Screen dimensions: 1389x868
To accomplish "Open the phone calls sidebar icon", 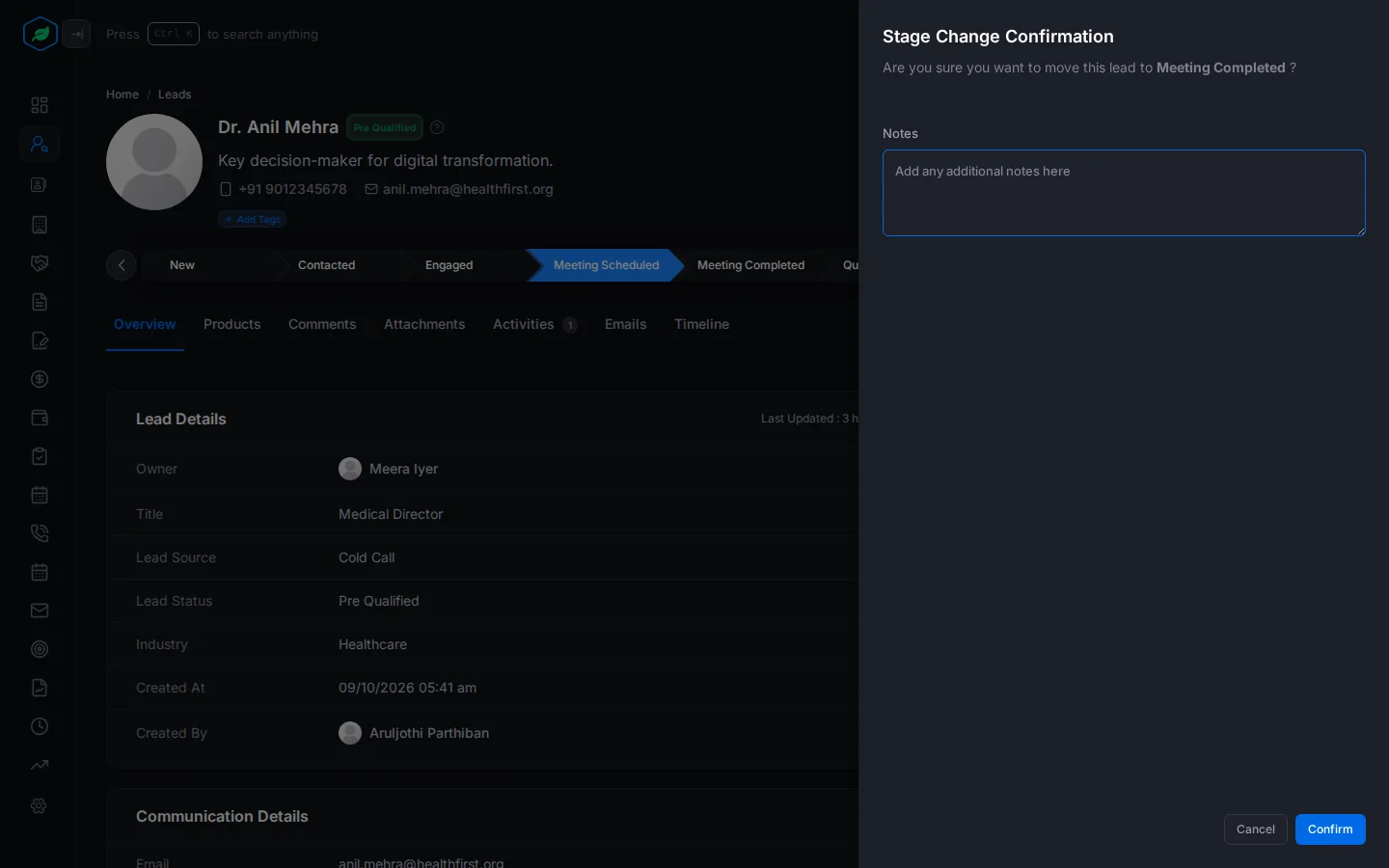I will (40, 533).
